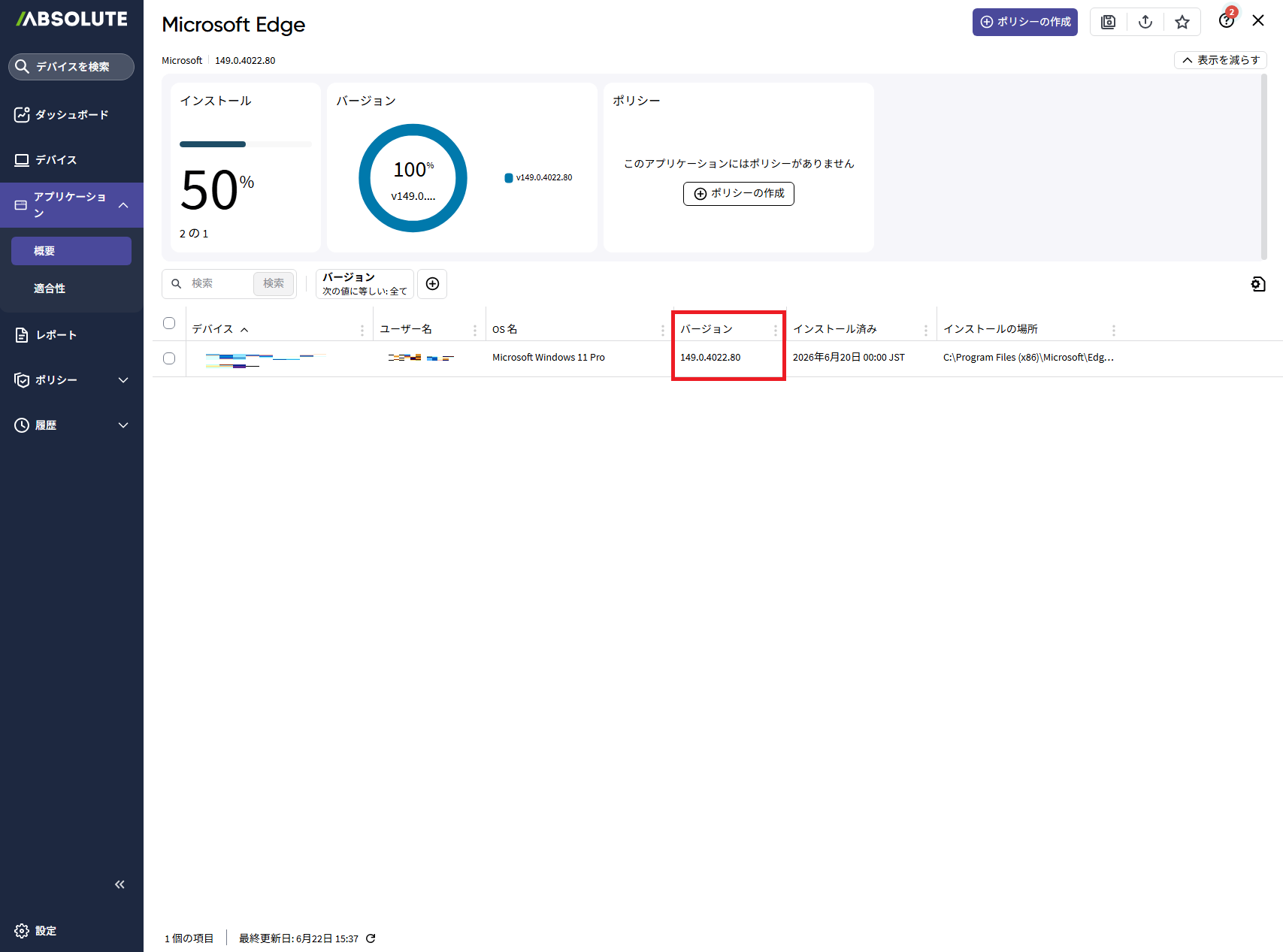Click the install 50% progress bar
Image resolution: width=1283 pixels, height=952 pixels.
[246, 144]
